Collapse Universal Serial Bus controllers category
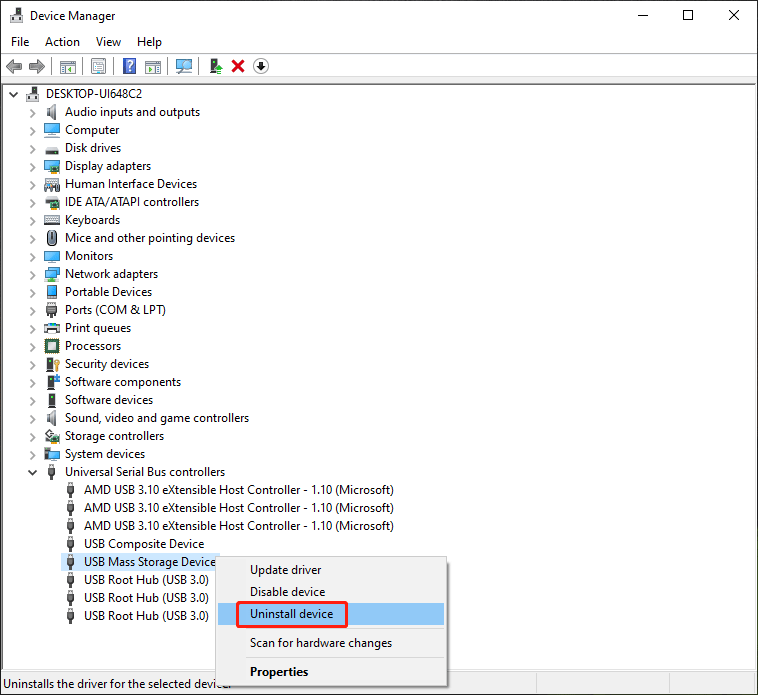 pos(32,473)
